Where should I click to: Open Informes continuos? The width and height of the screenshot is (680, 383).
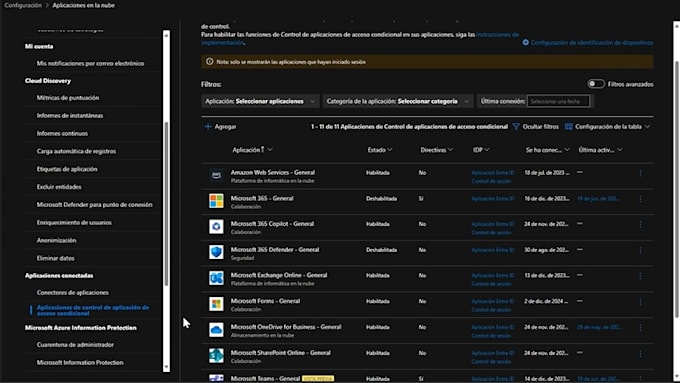pyautogui.click(x=62, y=134)
